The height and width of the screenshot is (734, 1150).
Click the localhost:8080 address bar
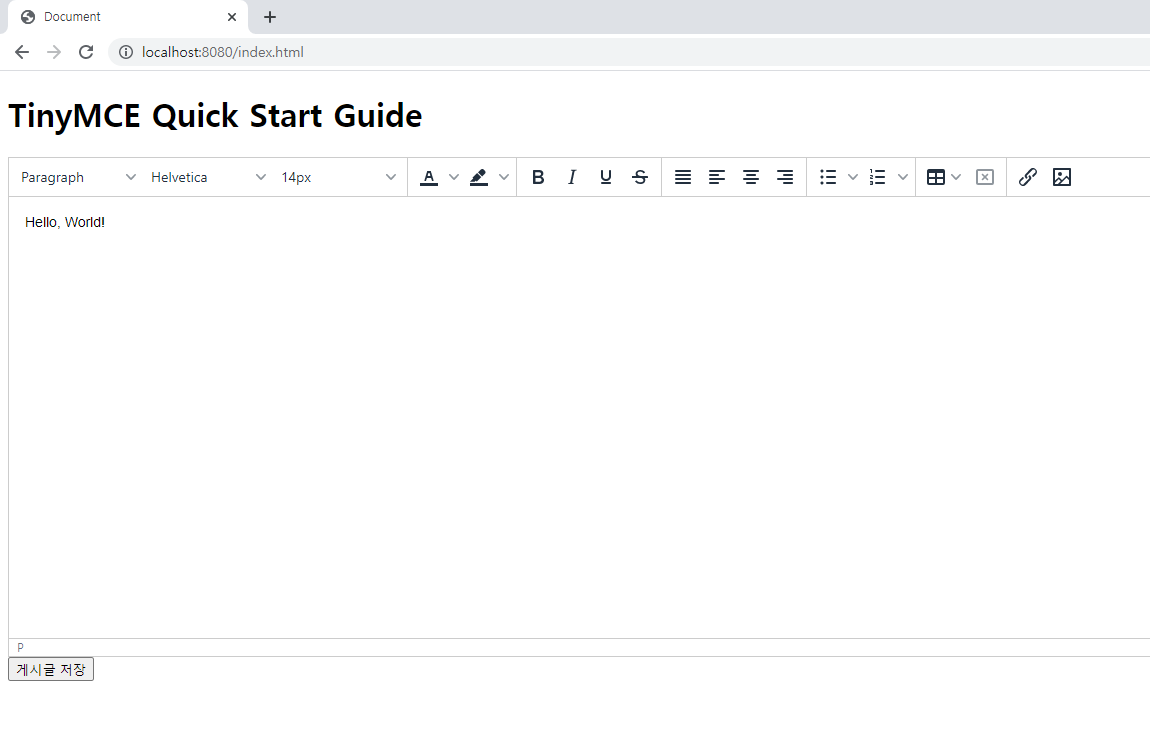(631, 52)
